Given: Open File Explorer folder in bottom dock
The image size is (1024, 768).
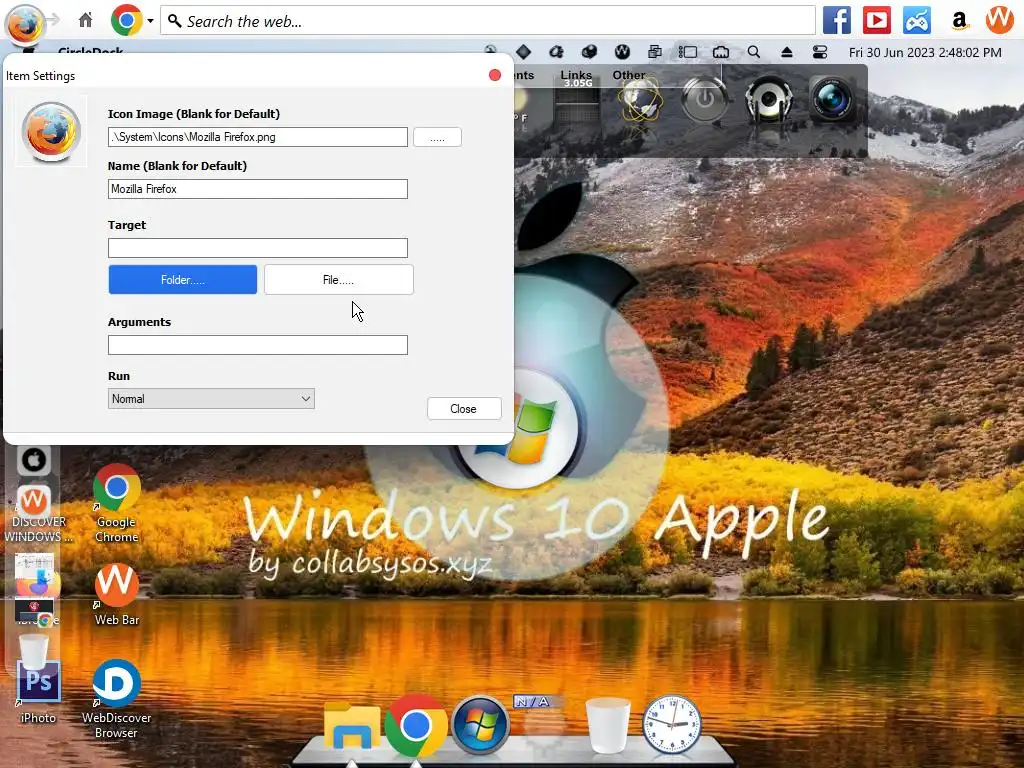Looking at the screenshot, I should pos(352,725).
